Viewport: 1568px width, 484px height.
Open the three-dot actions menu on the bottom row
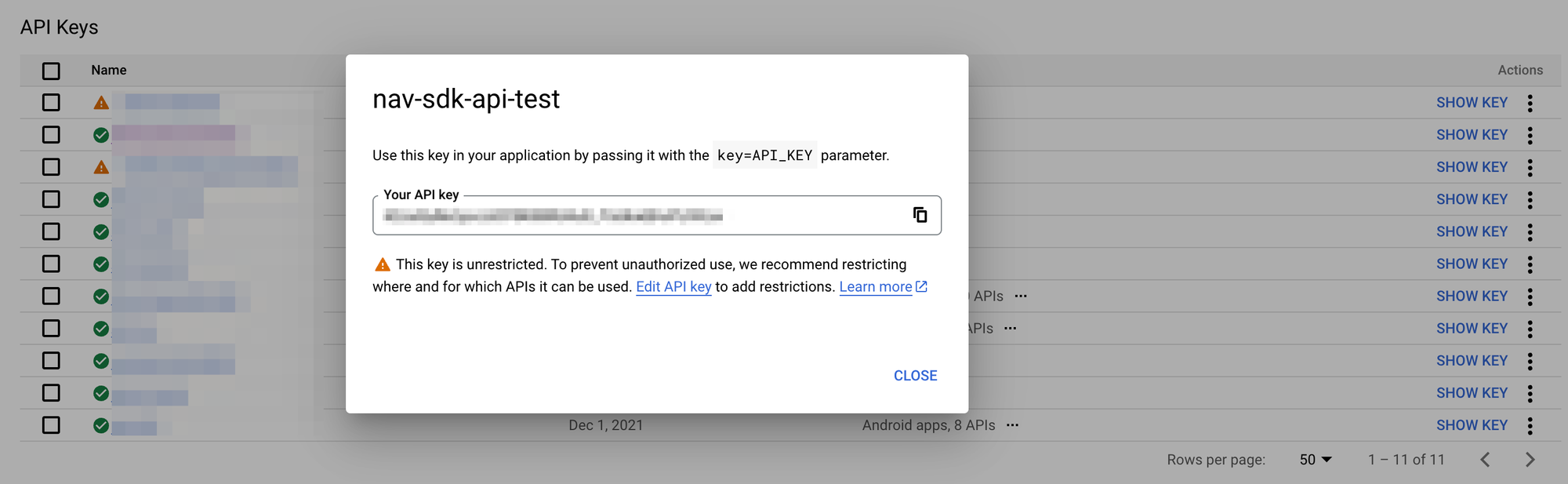(x=1530, y=425)
